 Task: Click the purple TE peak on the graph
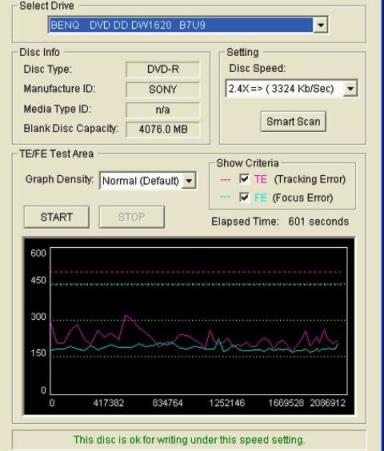(x=126, y=315)
